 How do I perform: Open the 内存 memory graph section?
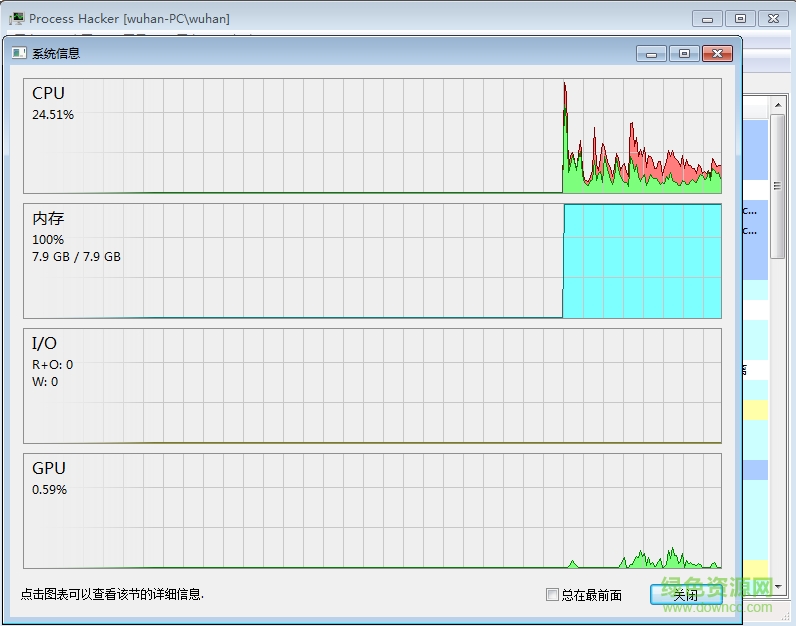(x=372, y=261)
